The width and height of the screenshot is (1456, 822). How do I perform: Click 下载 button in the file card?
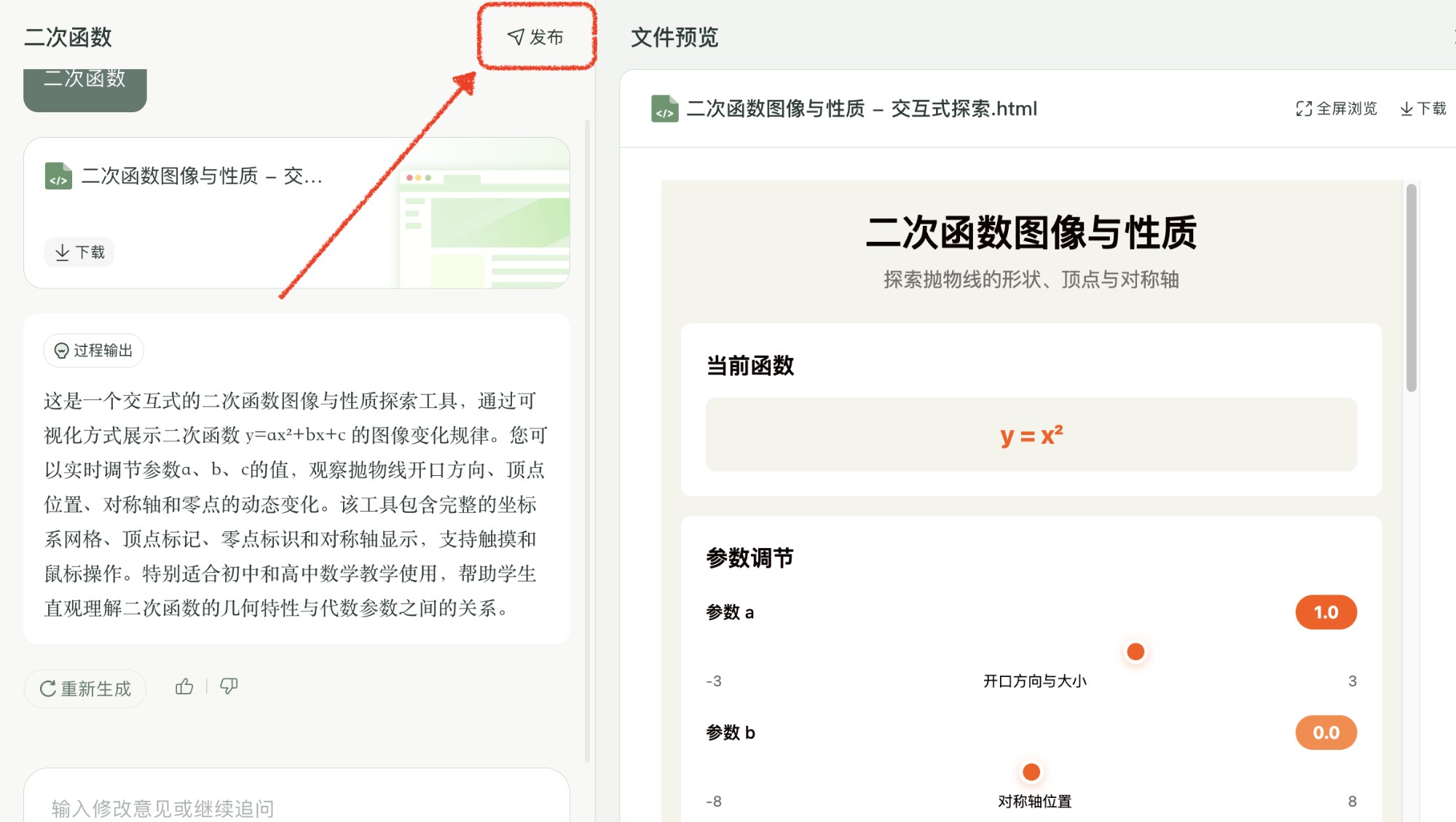coord(79,252)
